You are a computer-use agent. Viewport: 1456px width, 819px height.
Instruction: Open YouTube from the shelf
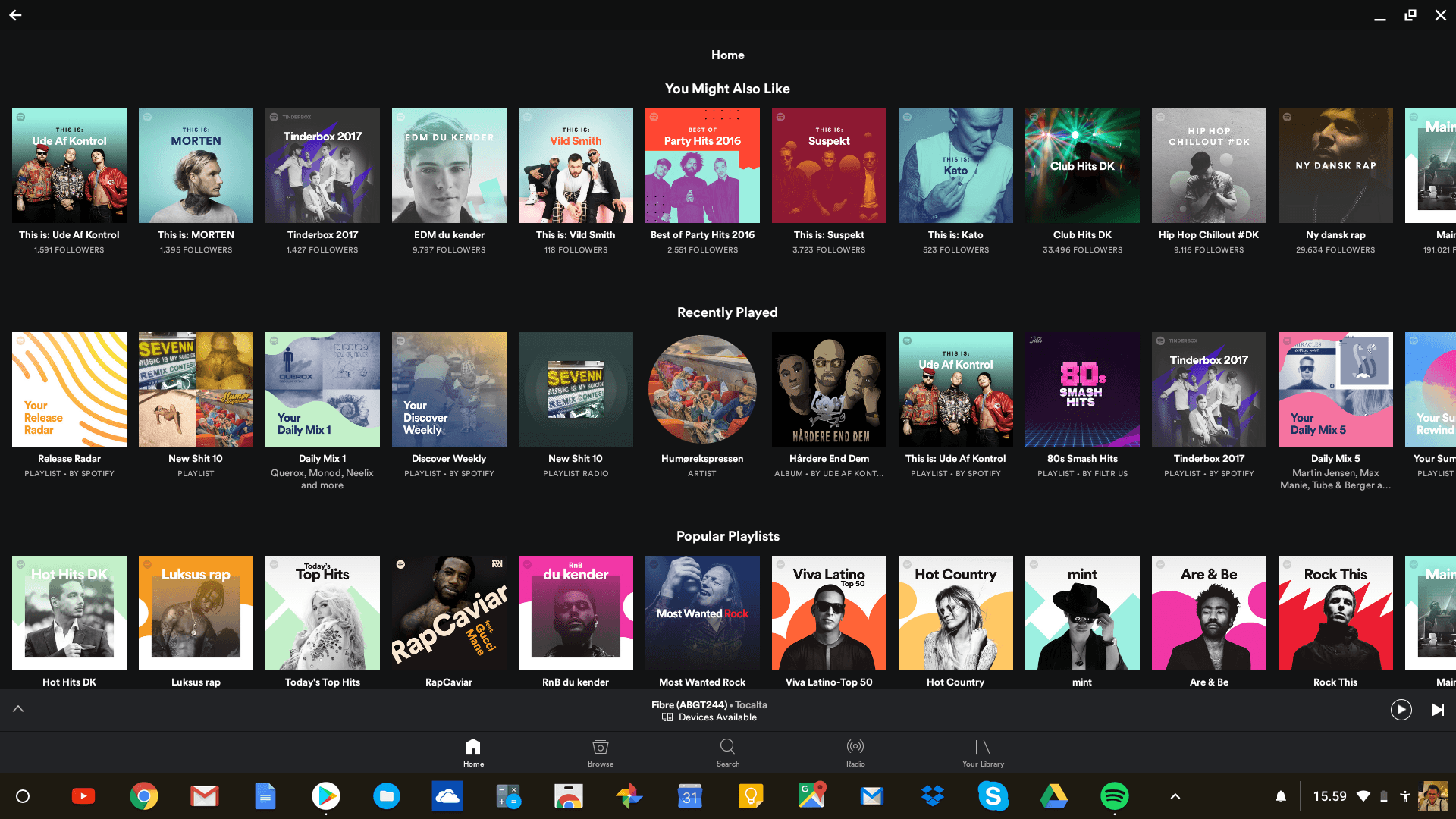click(x=83, y=796)
